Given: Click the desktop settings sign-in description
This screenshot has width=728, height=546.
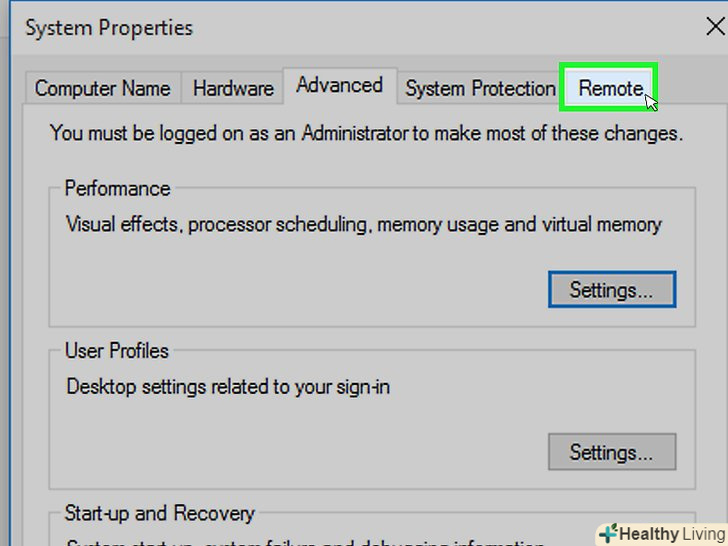Looking at the screenshot, I should [228, 385].
